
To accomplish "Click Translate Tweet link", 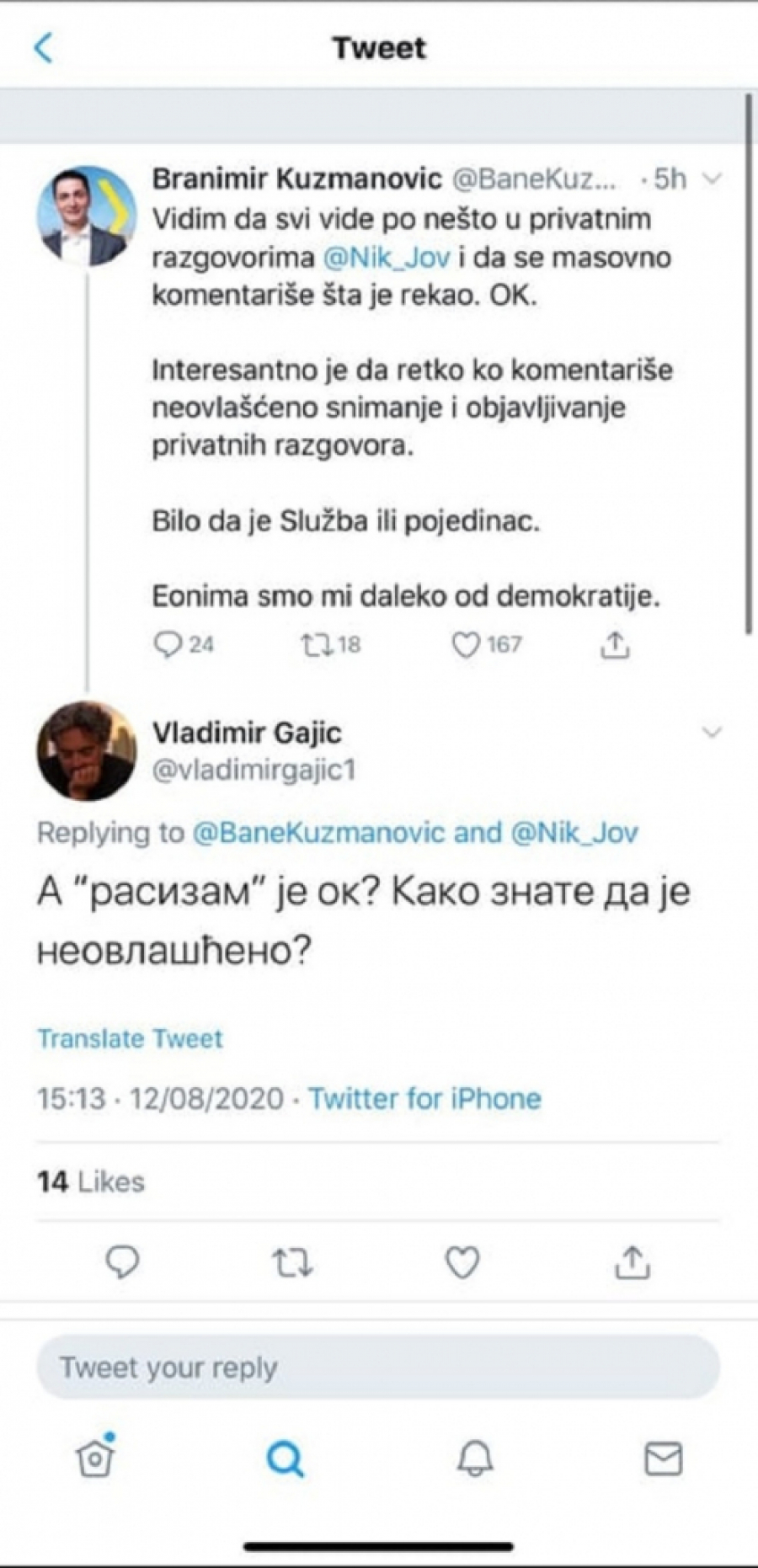I will pos(130,1038).
